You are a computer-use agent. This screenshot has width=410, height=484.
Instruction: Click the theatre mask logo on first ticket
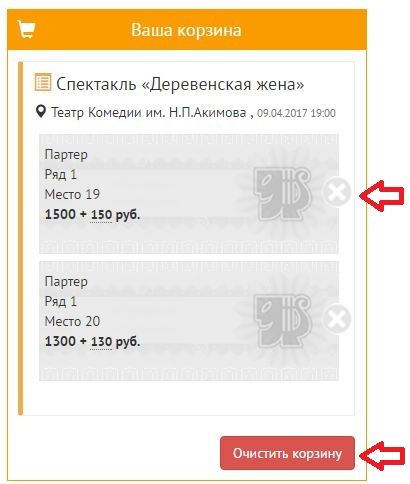(x=283, y=194)
